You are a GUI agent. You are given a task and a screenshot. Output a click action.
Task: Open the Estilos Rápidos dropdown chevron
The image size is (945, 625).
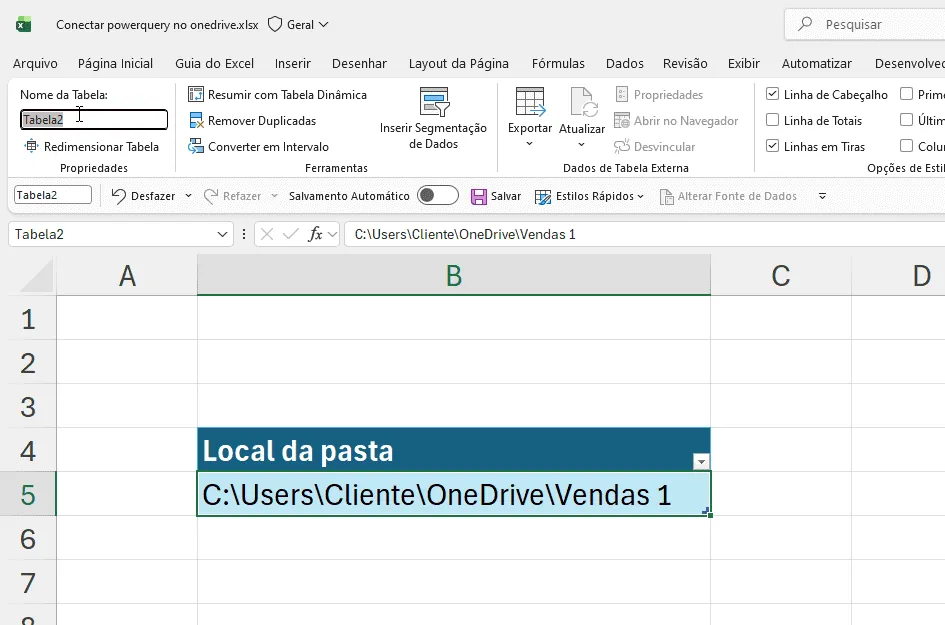click(x=641, y=196)
